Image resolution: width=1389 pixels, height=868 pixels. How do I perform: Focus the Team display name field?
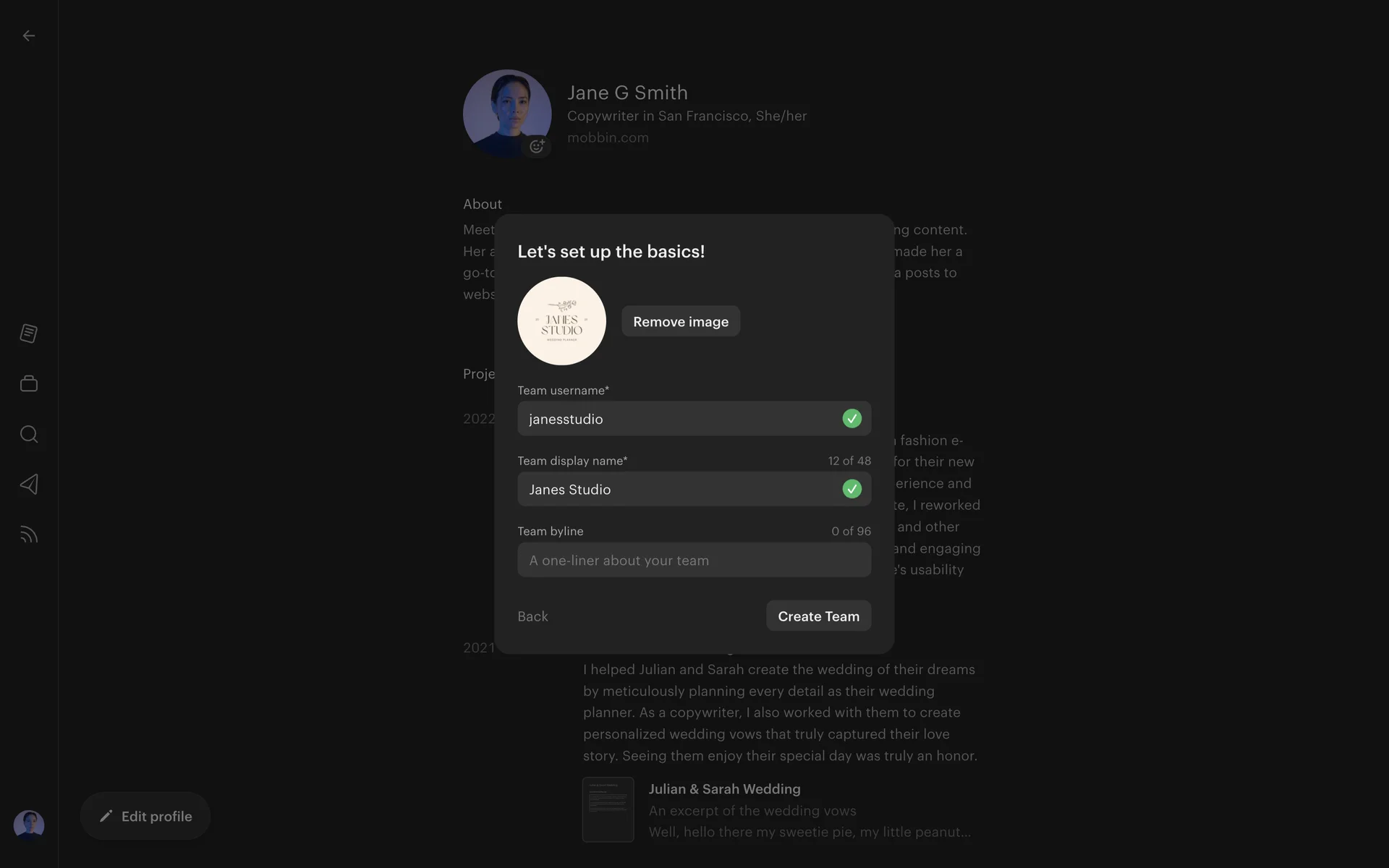tap(680, 489)
